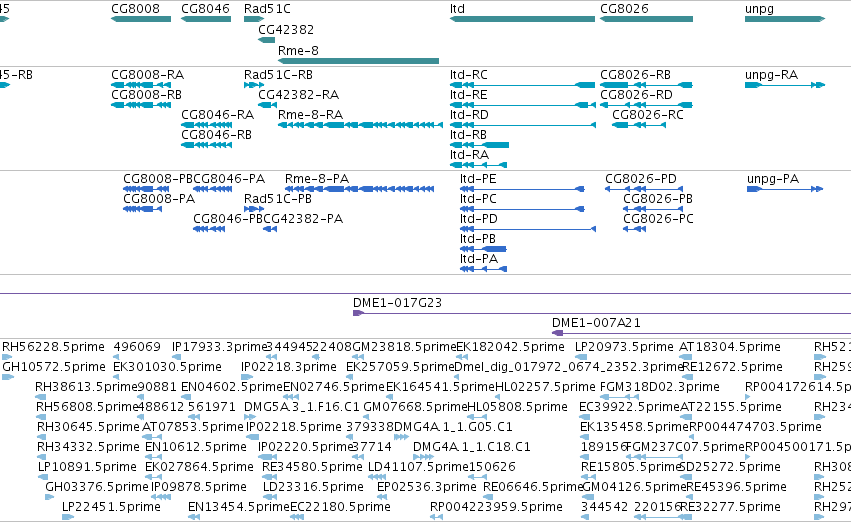This screenshot has width=851, height=522.
Task: Select the ltd-PC protein label
Action: [479, 199]
